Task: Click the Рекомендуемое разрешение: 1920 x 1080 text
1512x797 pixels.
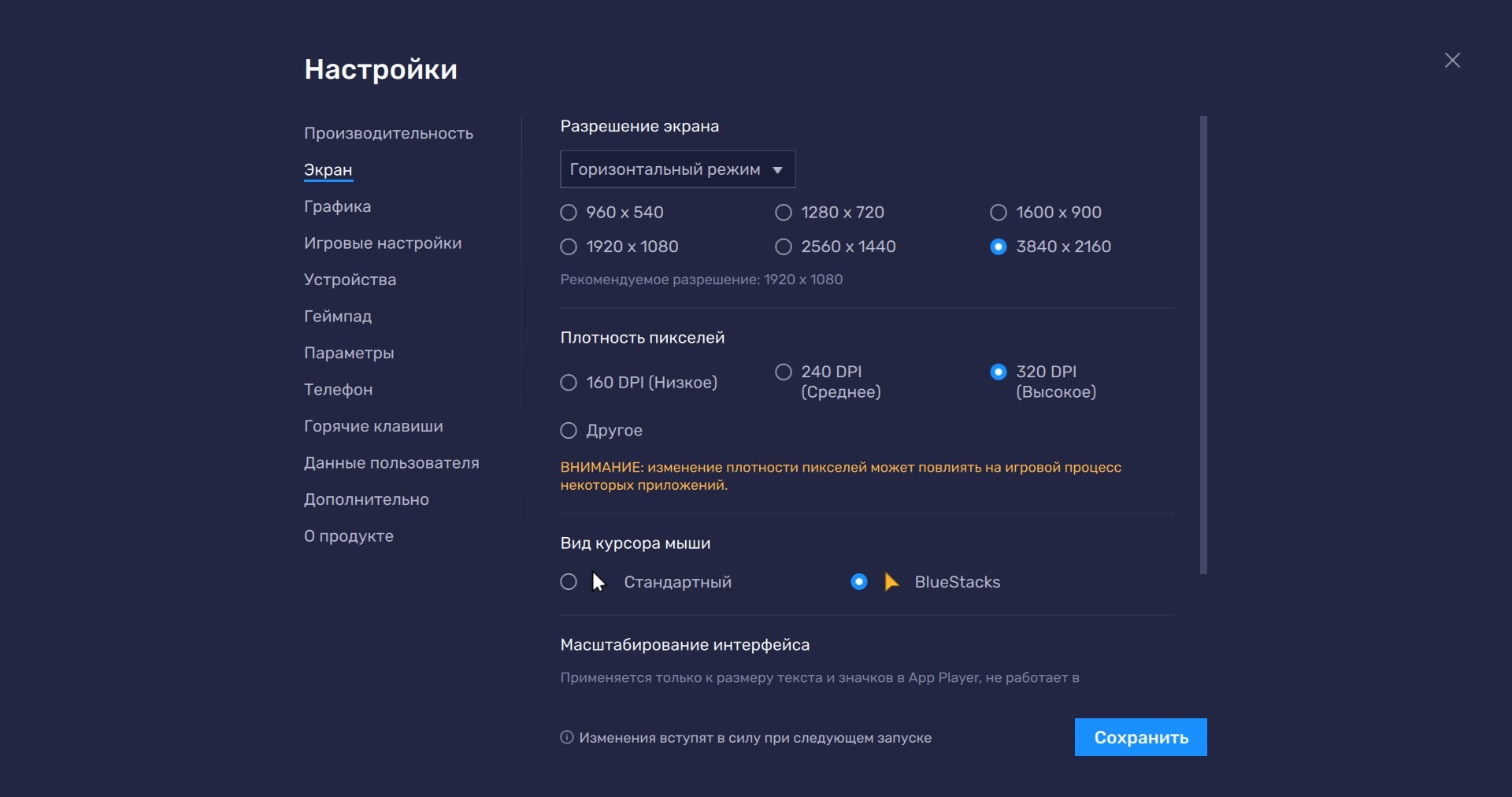Action: (x=702, y=280)
